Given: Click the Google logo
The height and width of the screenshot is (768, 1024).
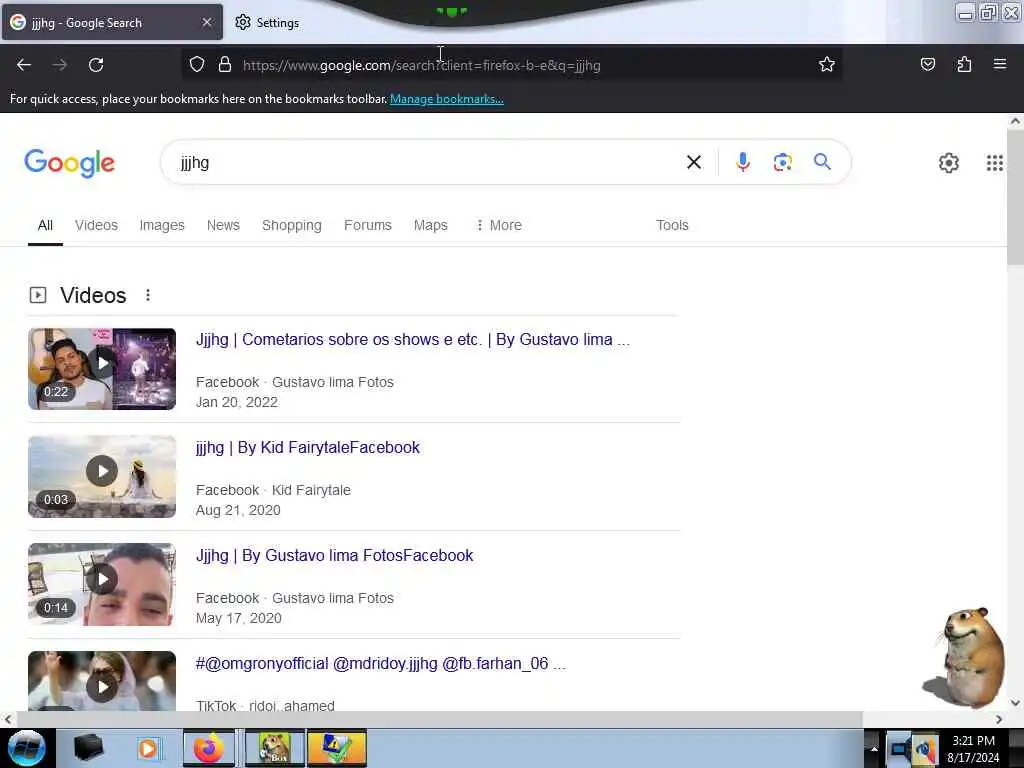Looking at the screenshot, I should click(x=69, y=163).
